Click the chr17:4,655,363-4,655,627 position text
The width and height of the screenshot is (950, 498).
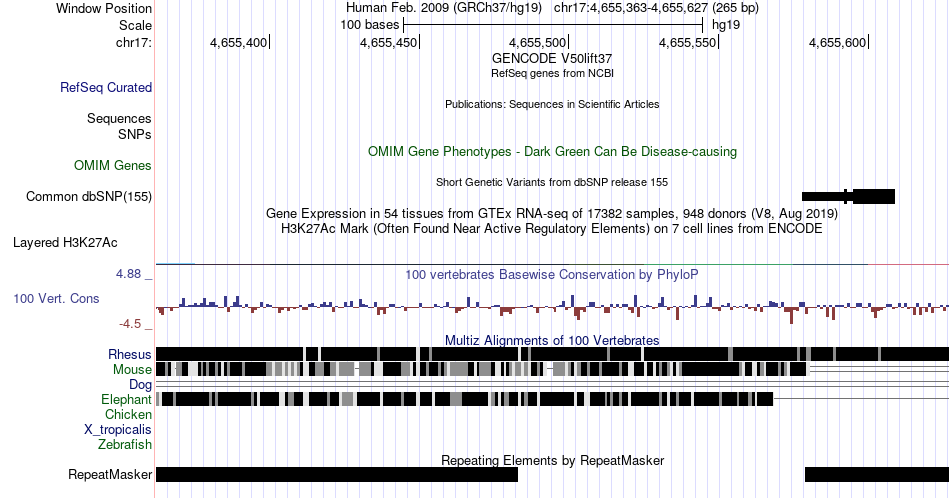(x=656, y=8)
